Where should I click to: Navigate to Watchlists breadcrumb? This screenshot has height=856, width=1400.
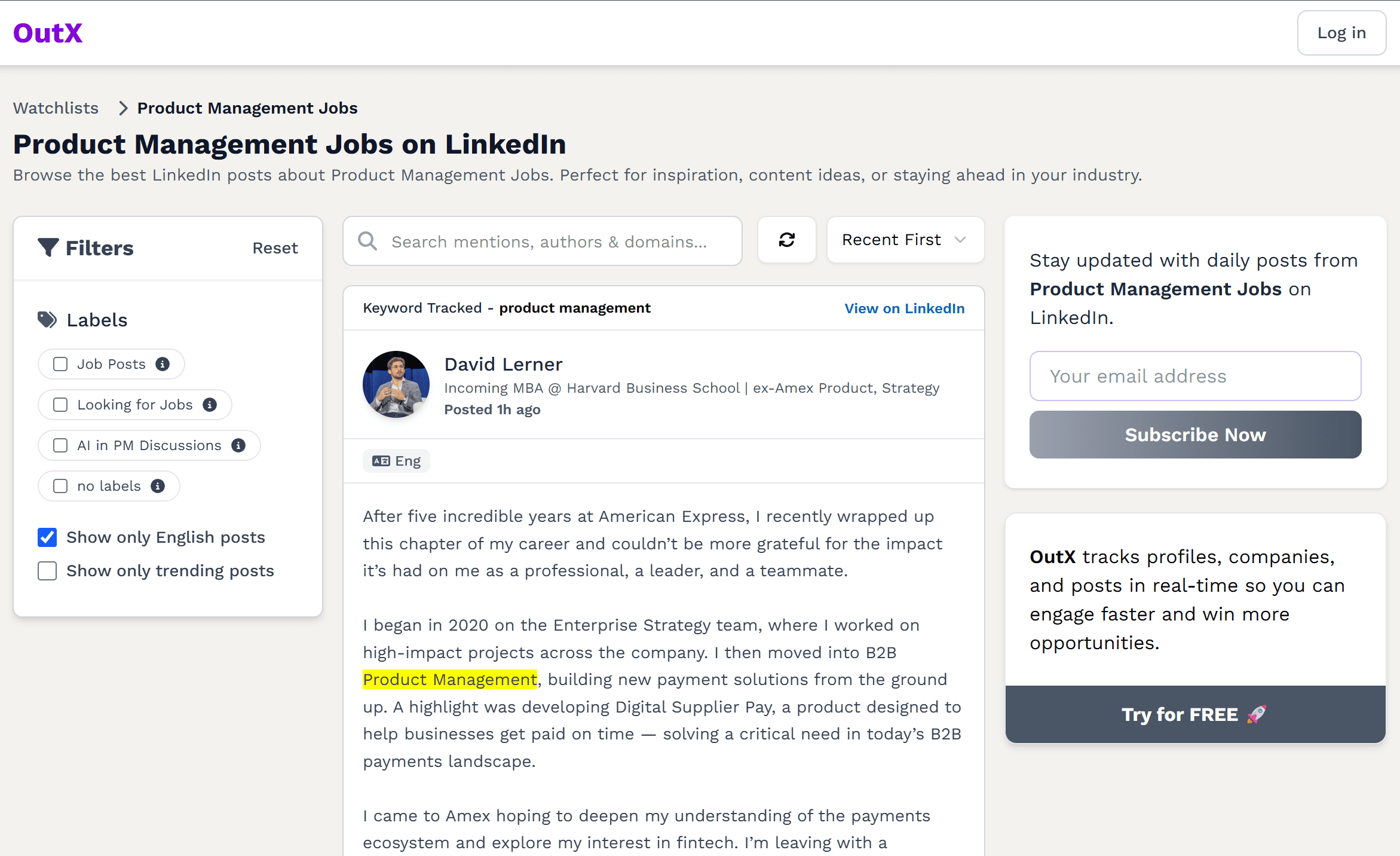[x=56, y=108]
